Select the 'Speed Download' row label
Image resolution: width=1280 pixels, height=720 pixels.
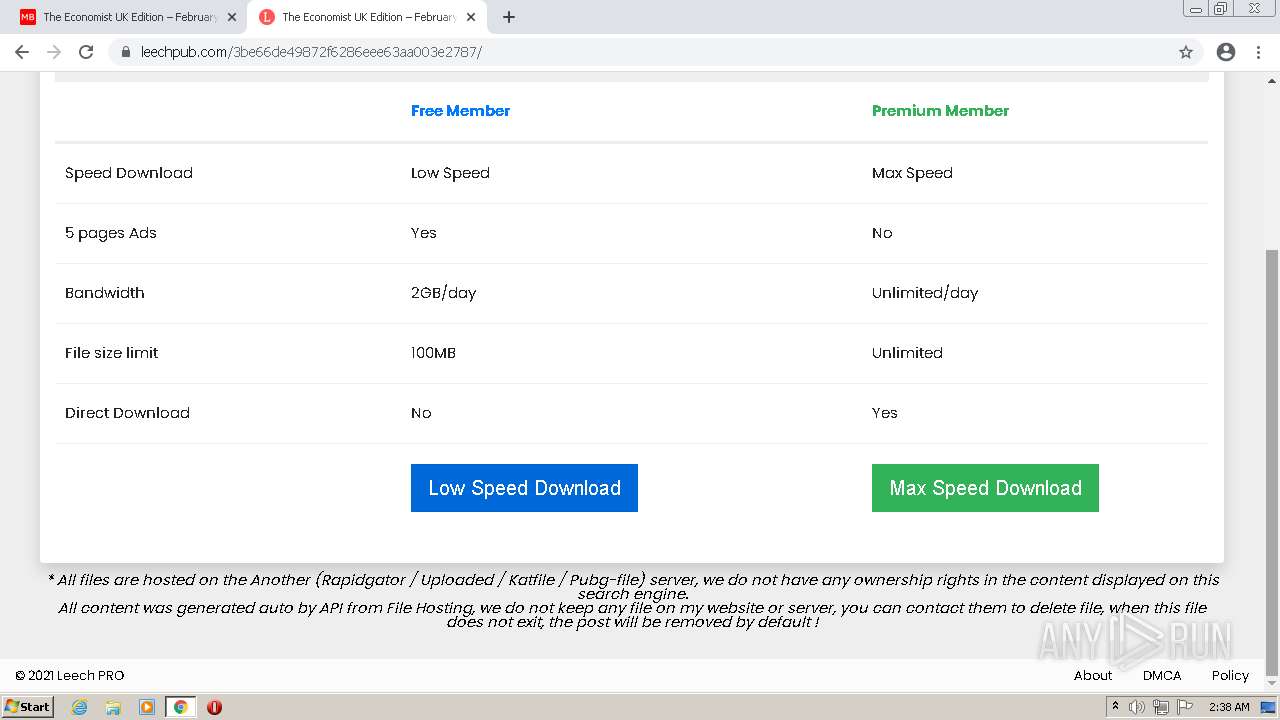[x=129, y=173]
